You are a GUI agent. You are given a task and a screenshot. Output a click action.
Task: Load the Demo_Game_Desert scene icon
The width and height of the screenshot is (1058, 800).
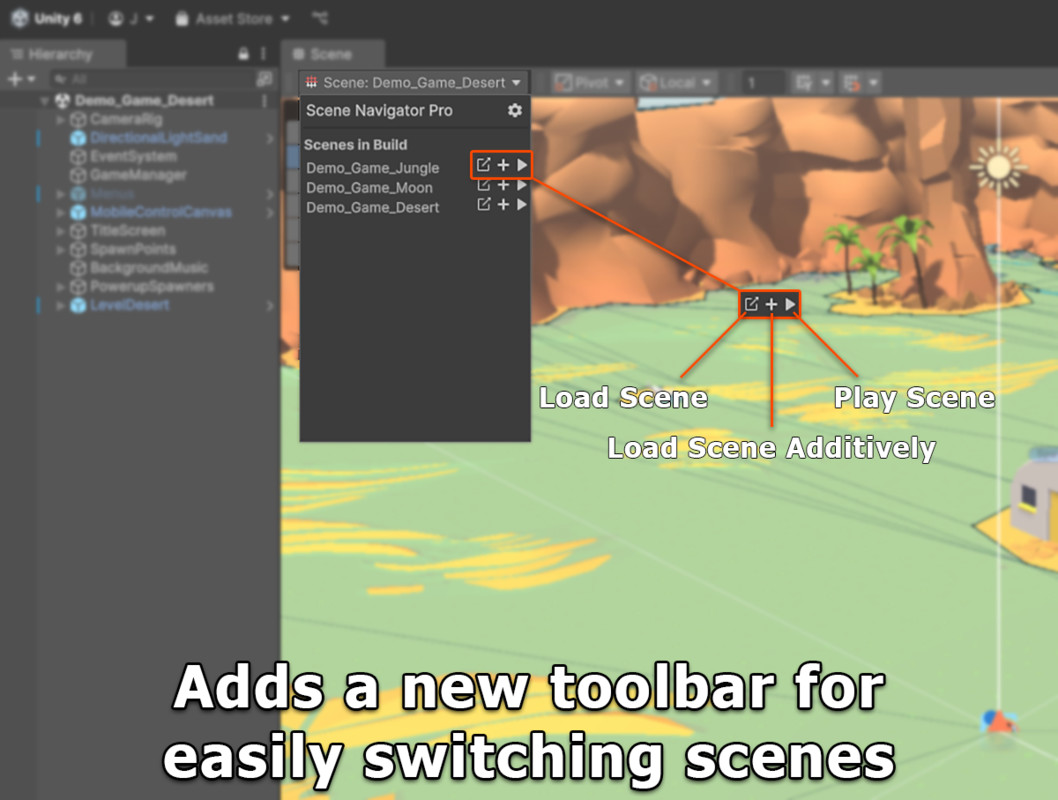coord(483,204)
